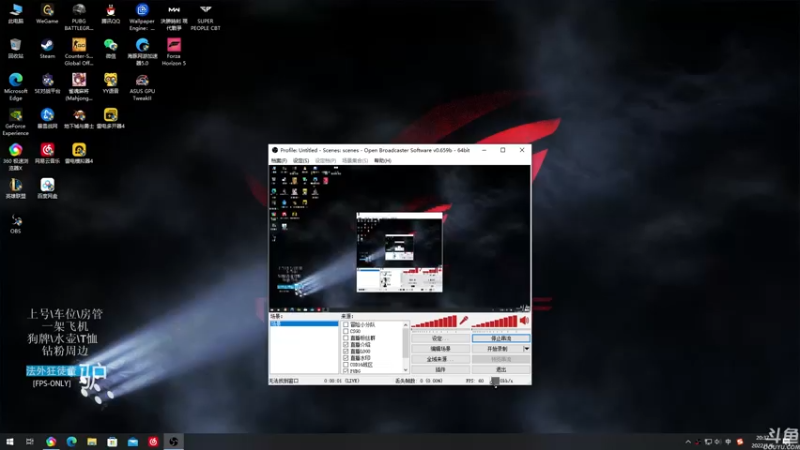Image resolution: width=800 pixels, height=450 pixels.
Task: Open the start recording dropdown arrow
Action: pyautogui.click(x=527, y=348)
